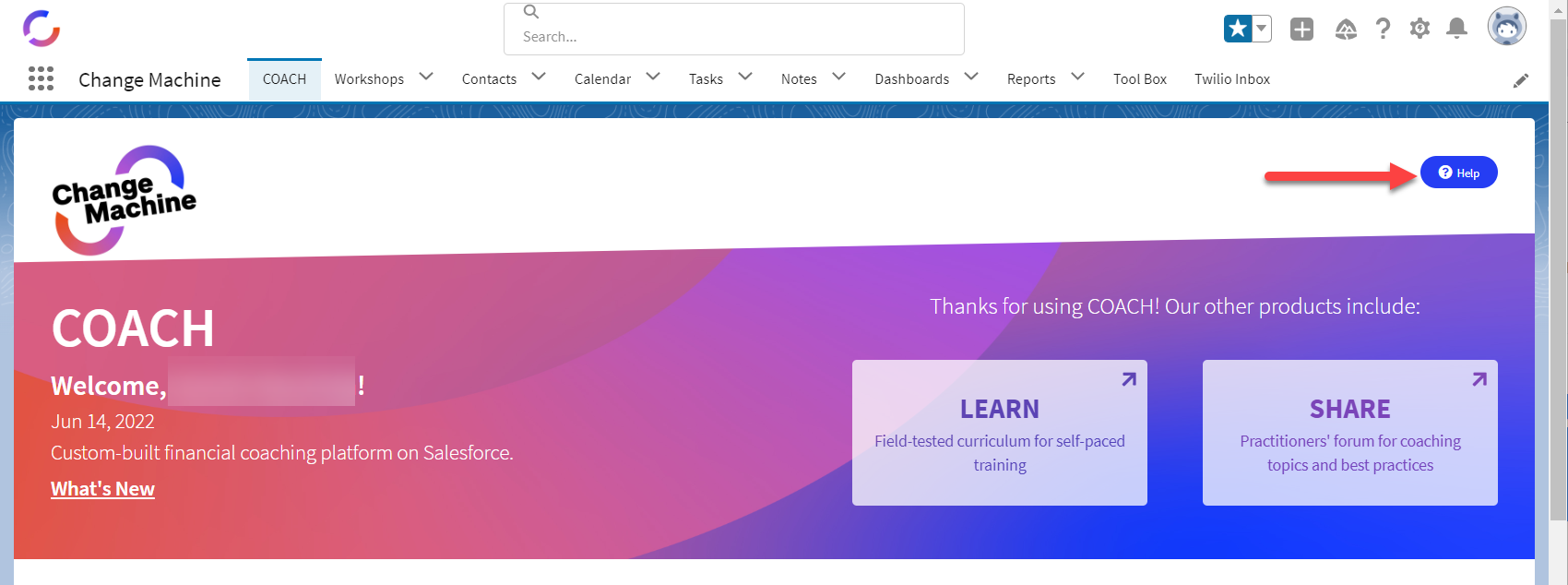The width and height of the screenshot is (1568, 585).
Task: Click the blue Help button
Action: pyautogui.click(x=1458, y=173)
